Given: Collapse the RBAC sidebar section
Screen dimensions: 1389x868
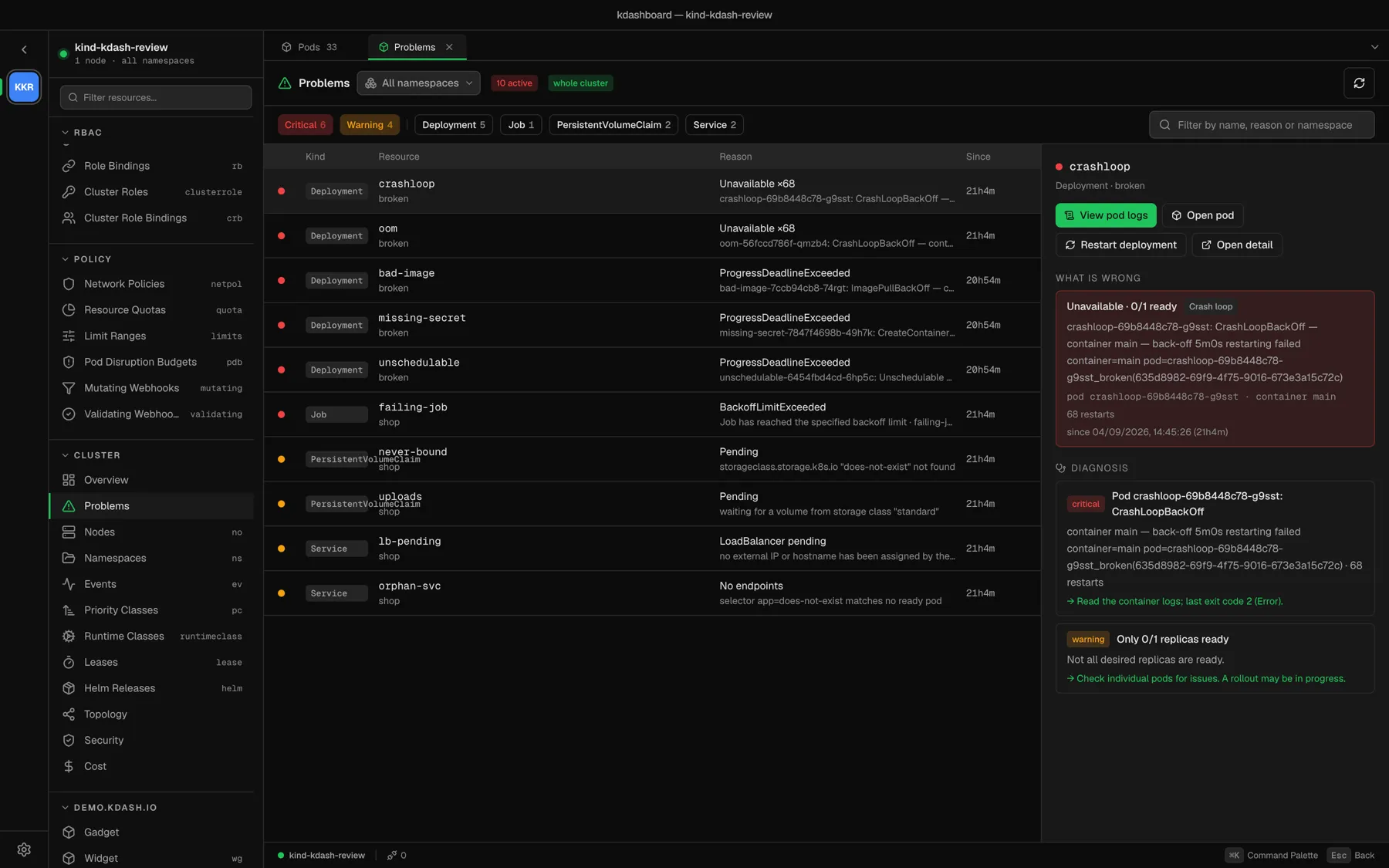Looking at the screenshot, I should (82, 133).
